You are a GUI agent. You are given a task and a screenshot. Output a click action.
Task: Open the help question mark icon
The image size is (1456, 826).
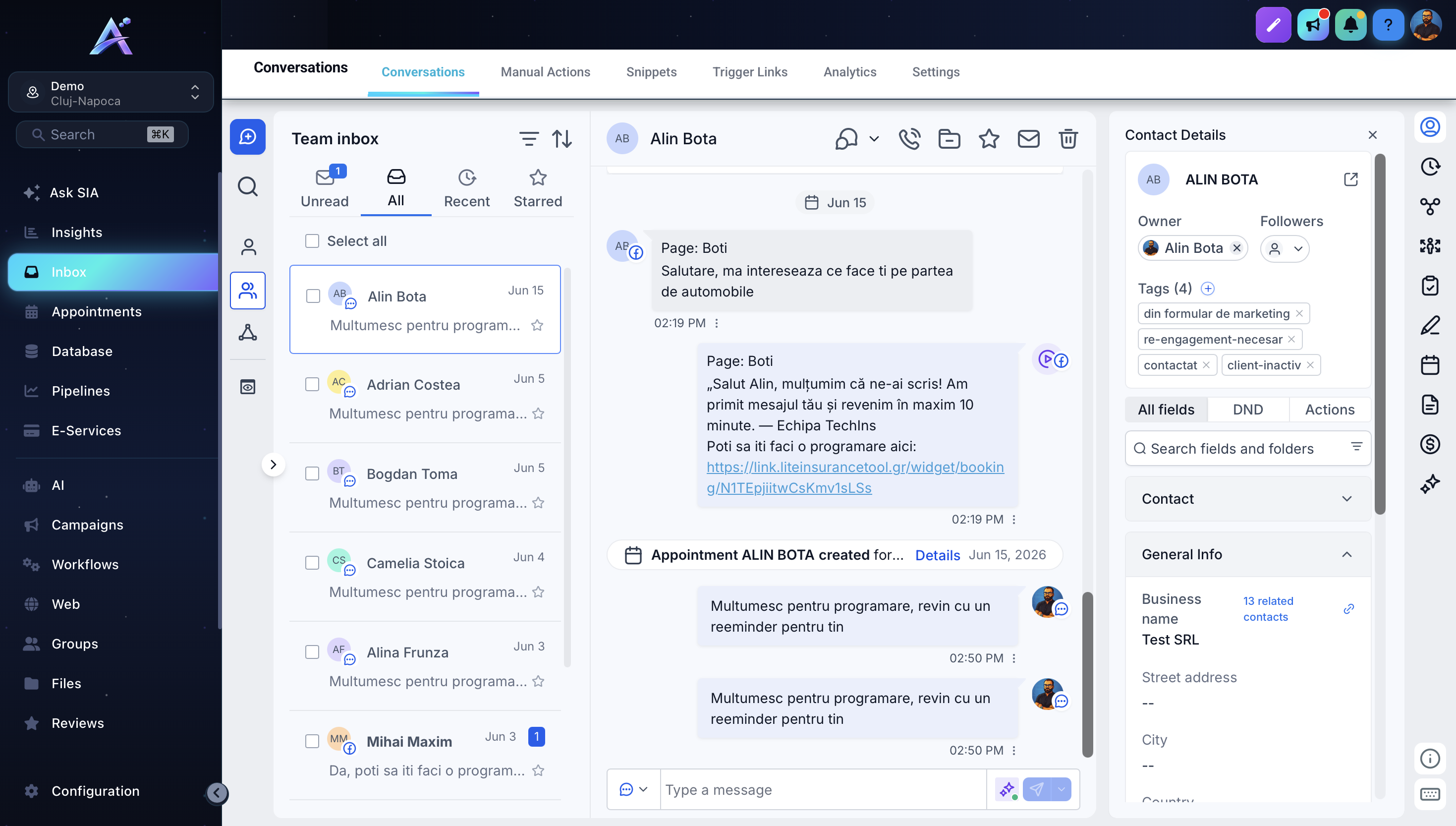point(1388,24)
